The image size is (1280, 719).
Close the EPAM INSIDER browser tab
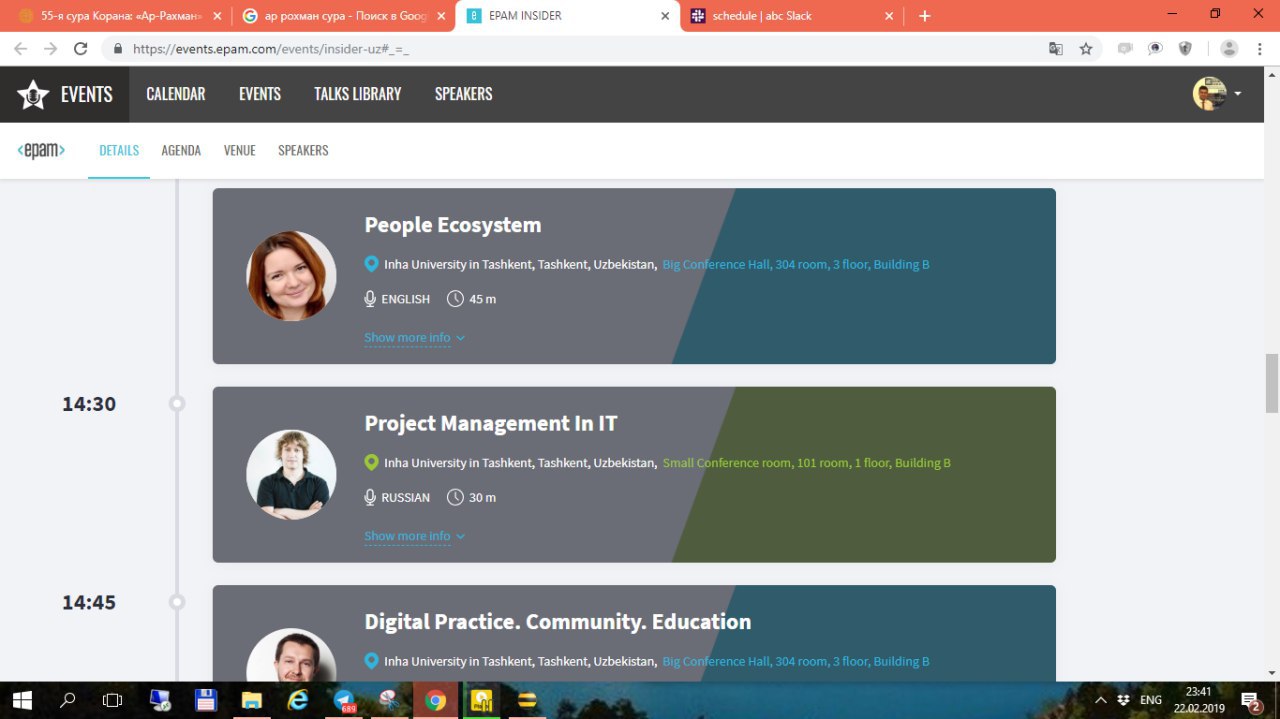click(666, 16)
